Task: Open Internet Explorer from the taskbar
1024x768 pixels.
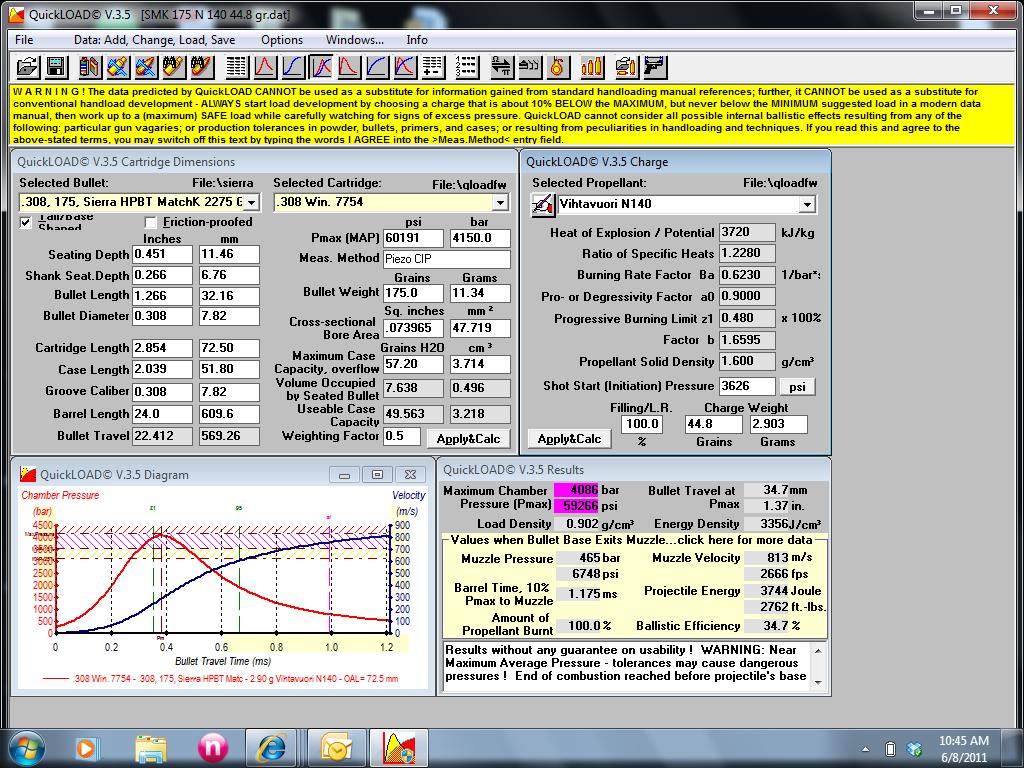Action: pyautogui.click(x=271, y=748)
